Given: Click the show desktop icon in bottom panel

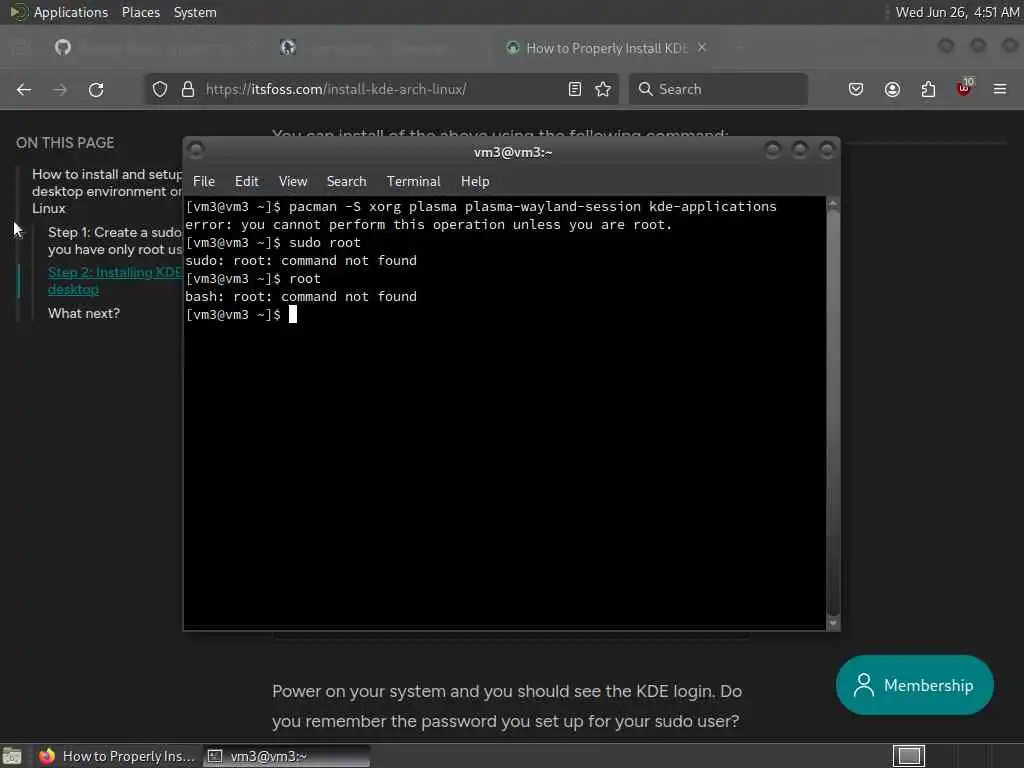Looking at the screenshot, I should click(12, 756).
